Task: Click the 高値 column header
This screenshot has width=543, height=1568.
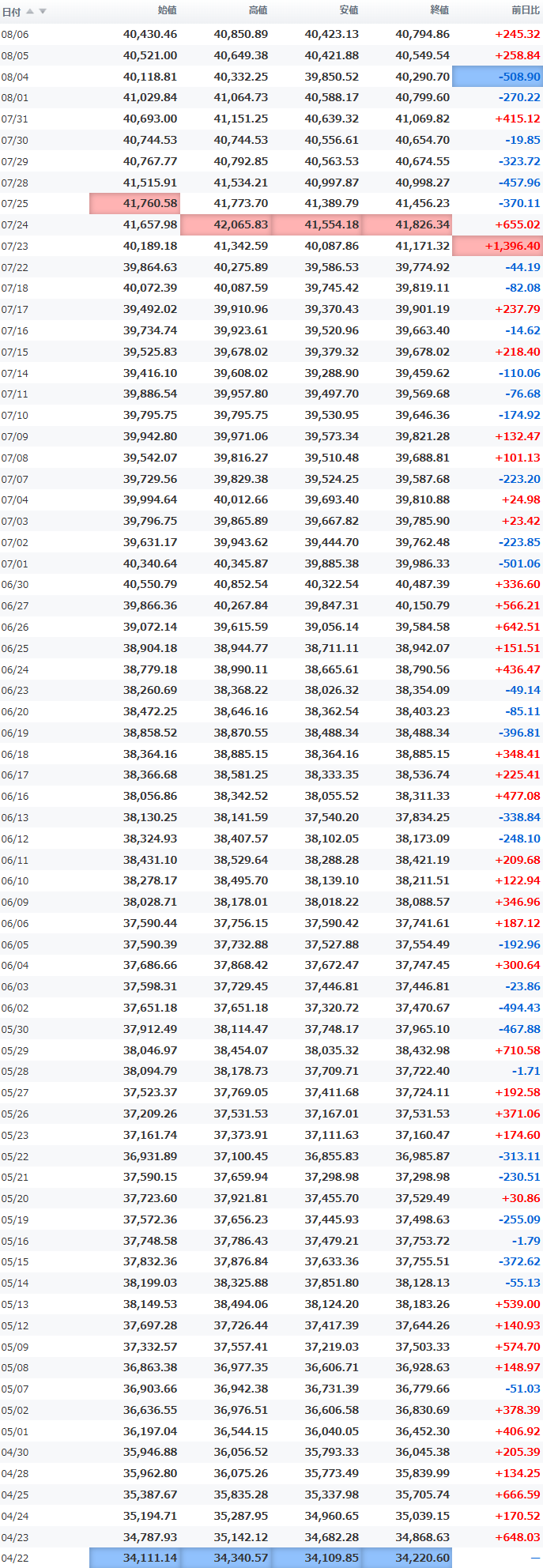Action: [x=258, y=10]
